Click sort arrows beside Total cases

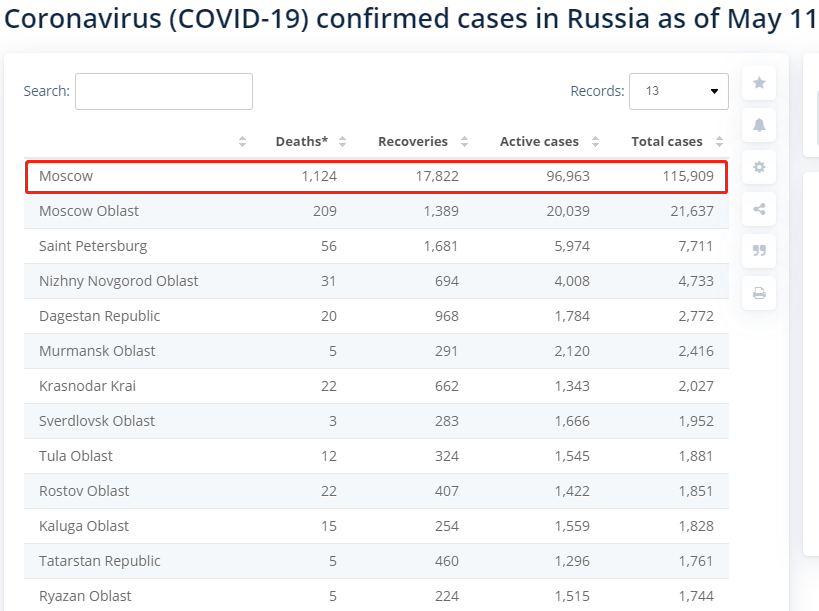[719, 142]
